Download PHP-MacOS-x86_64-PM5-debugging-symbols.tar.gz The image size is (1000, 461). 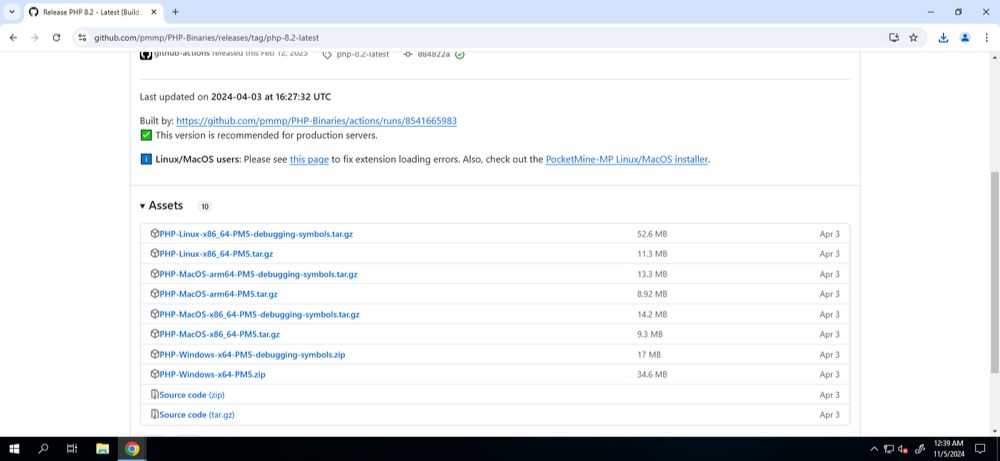[260, 314]
